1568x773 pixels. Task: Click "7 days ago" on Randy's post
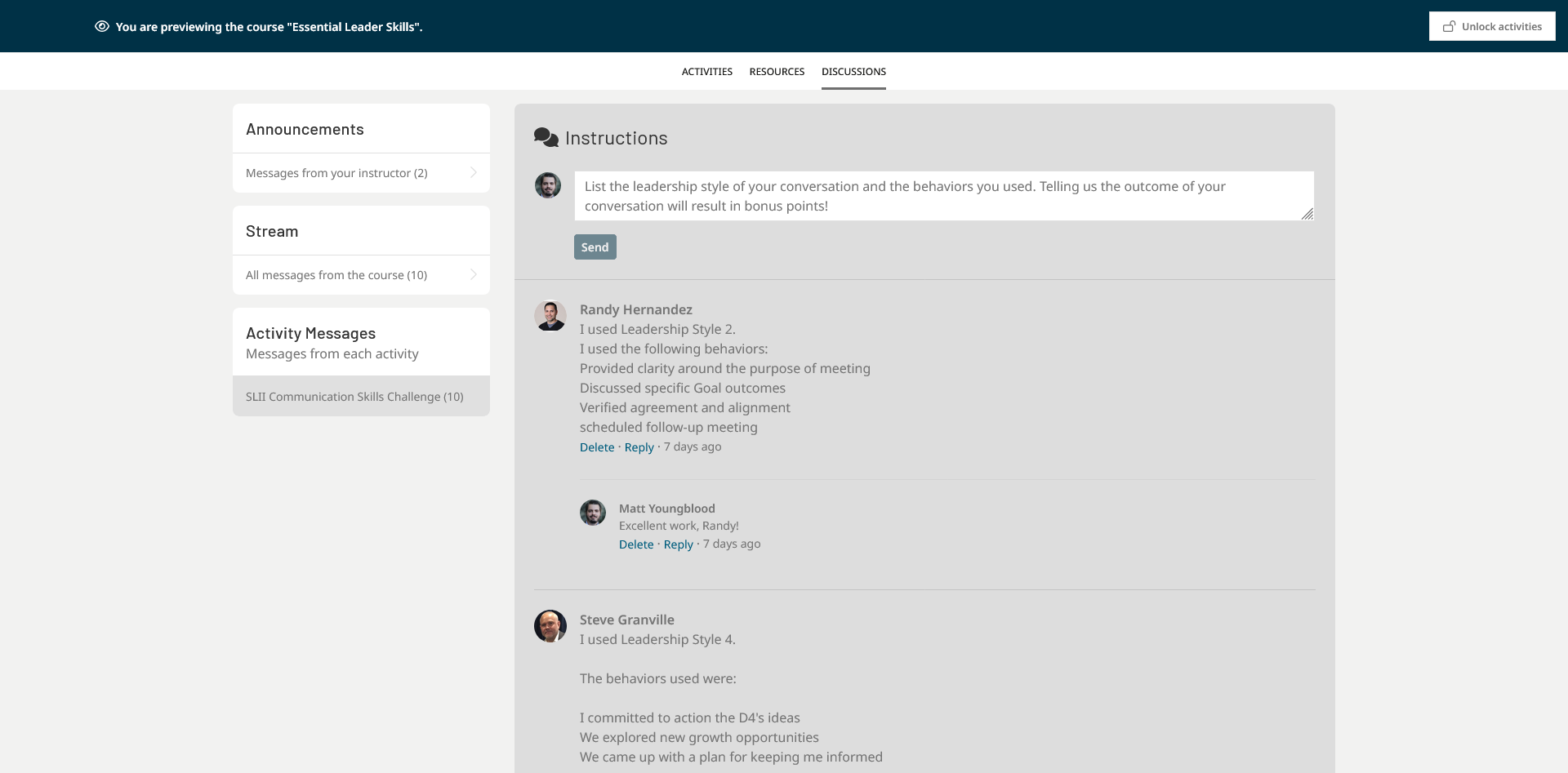coord(693,446)
